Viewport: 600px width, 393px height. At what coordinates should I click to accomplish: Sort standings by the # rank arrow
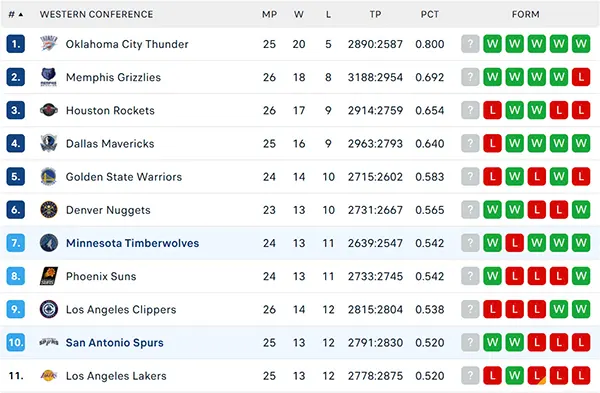[16, 15]
